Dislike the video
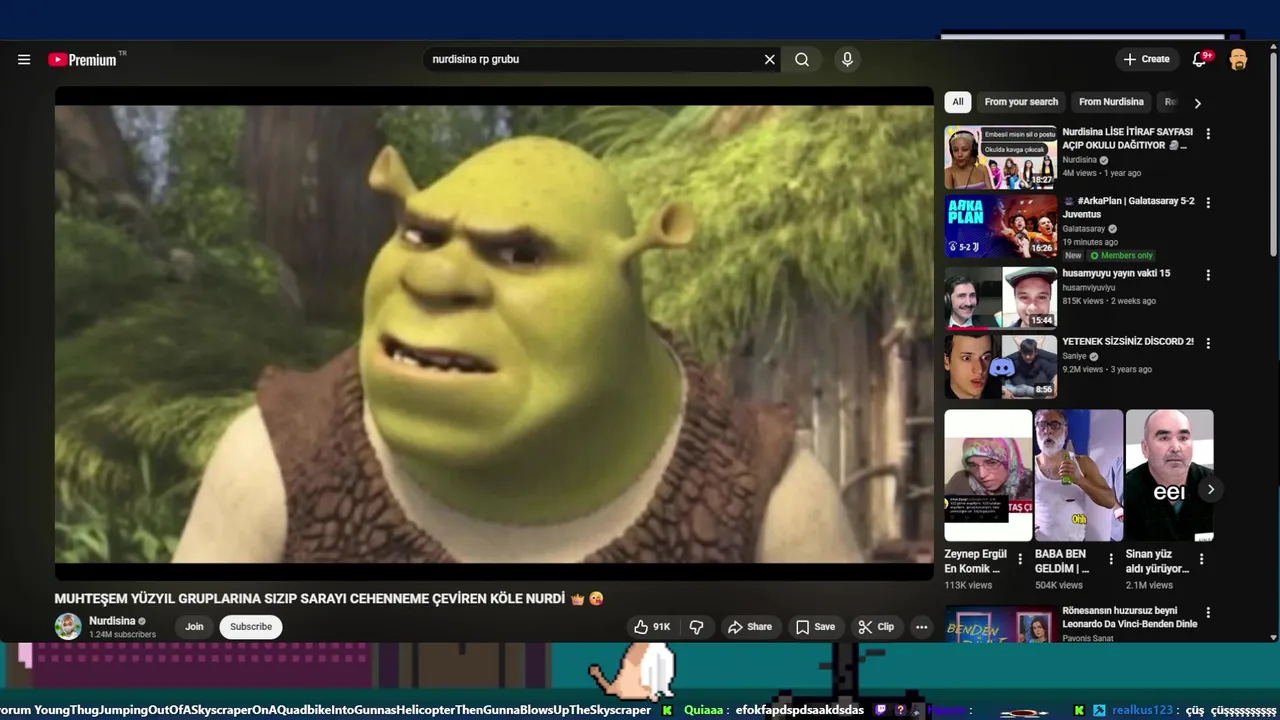 [x=697, y=627]
